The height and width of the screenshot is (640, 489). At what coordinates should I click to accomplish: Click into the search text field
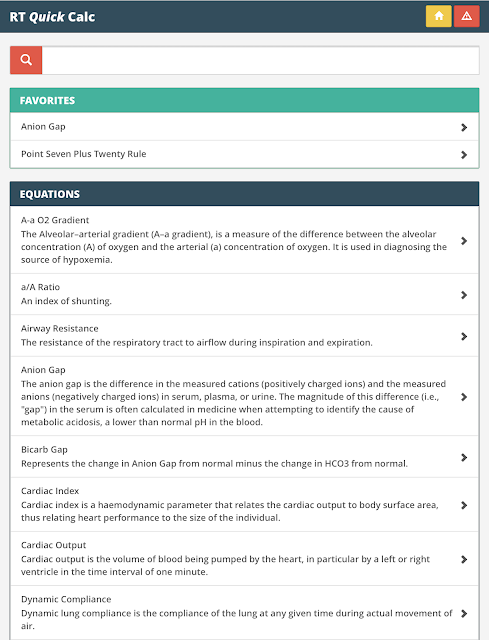260,60
